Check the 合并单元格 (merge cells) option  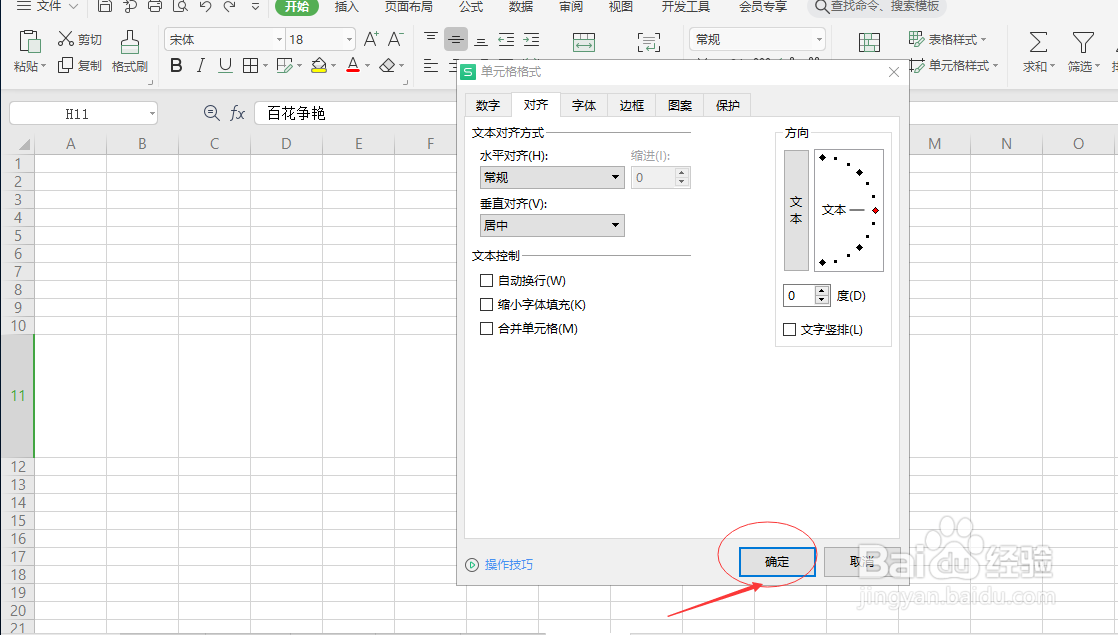pos(487,328)
